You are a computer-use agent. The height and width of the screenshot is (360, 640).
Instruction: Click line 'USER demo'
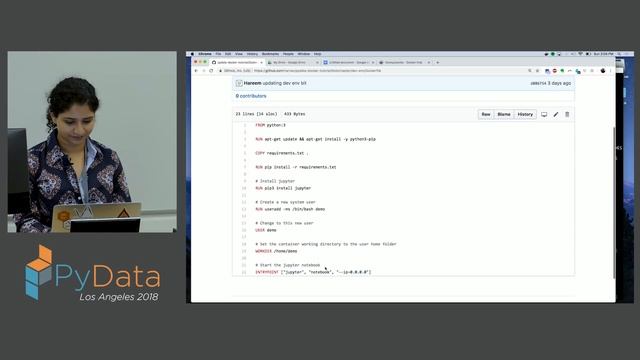click(266, 230)
